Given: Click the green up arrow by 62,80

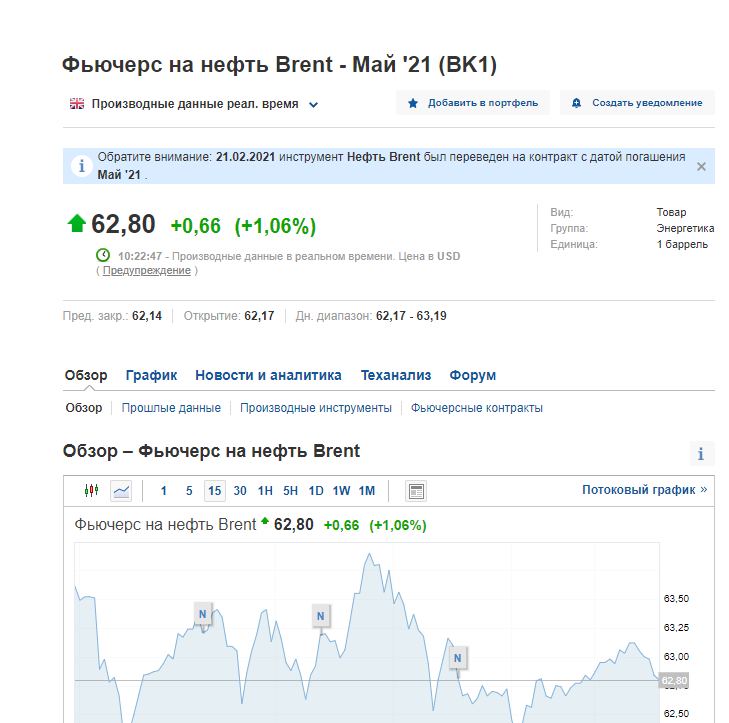Looking at the screenshot, I should (x=77, y=223).
